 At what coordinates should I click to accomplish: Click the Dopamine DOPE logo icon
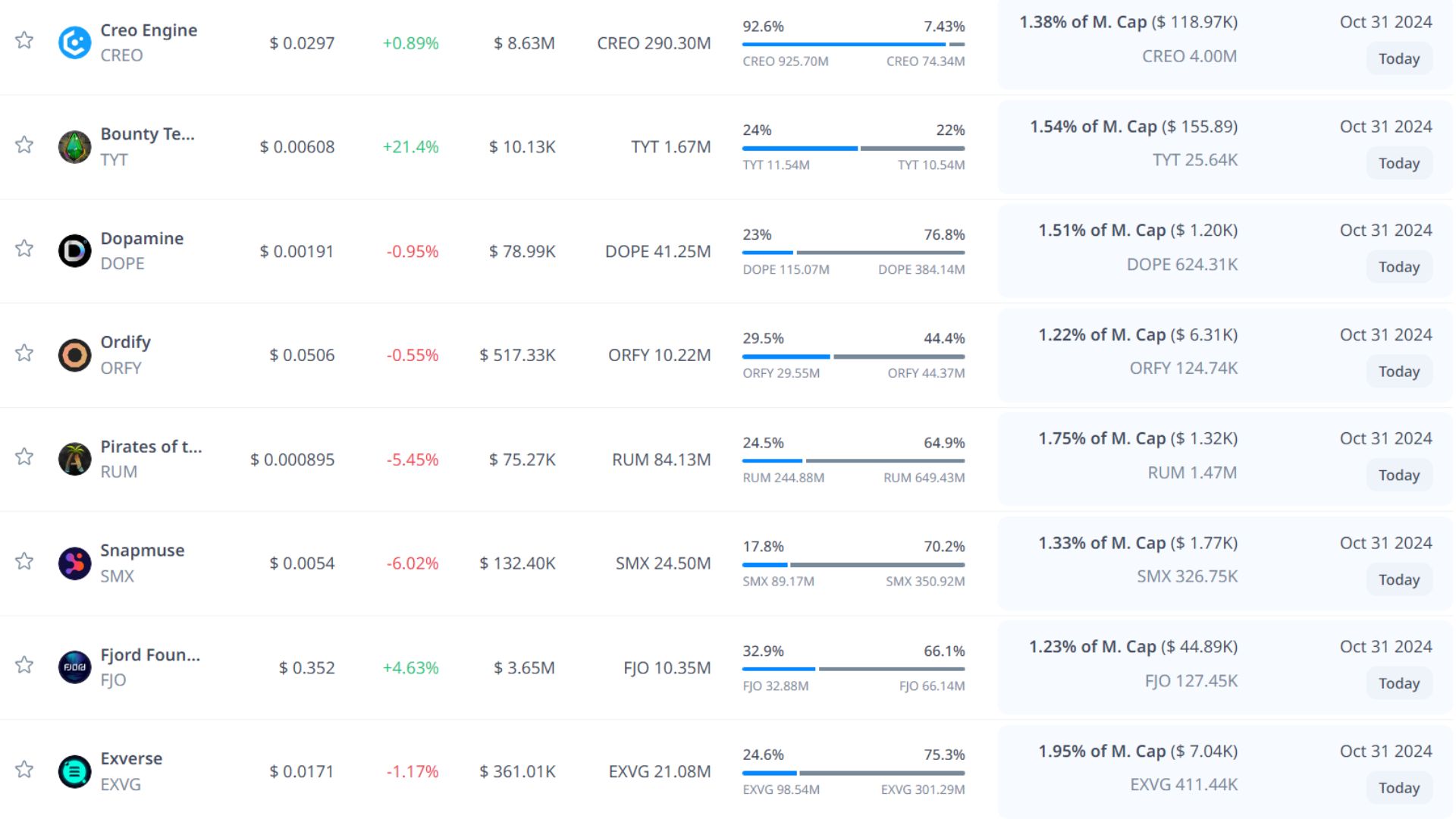point(74,251)
